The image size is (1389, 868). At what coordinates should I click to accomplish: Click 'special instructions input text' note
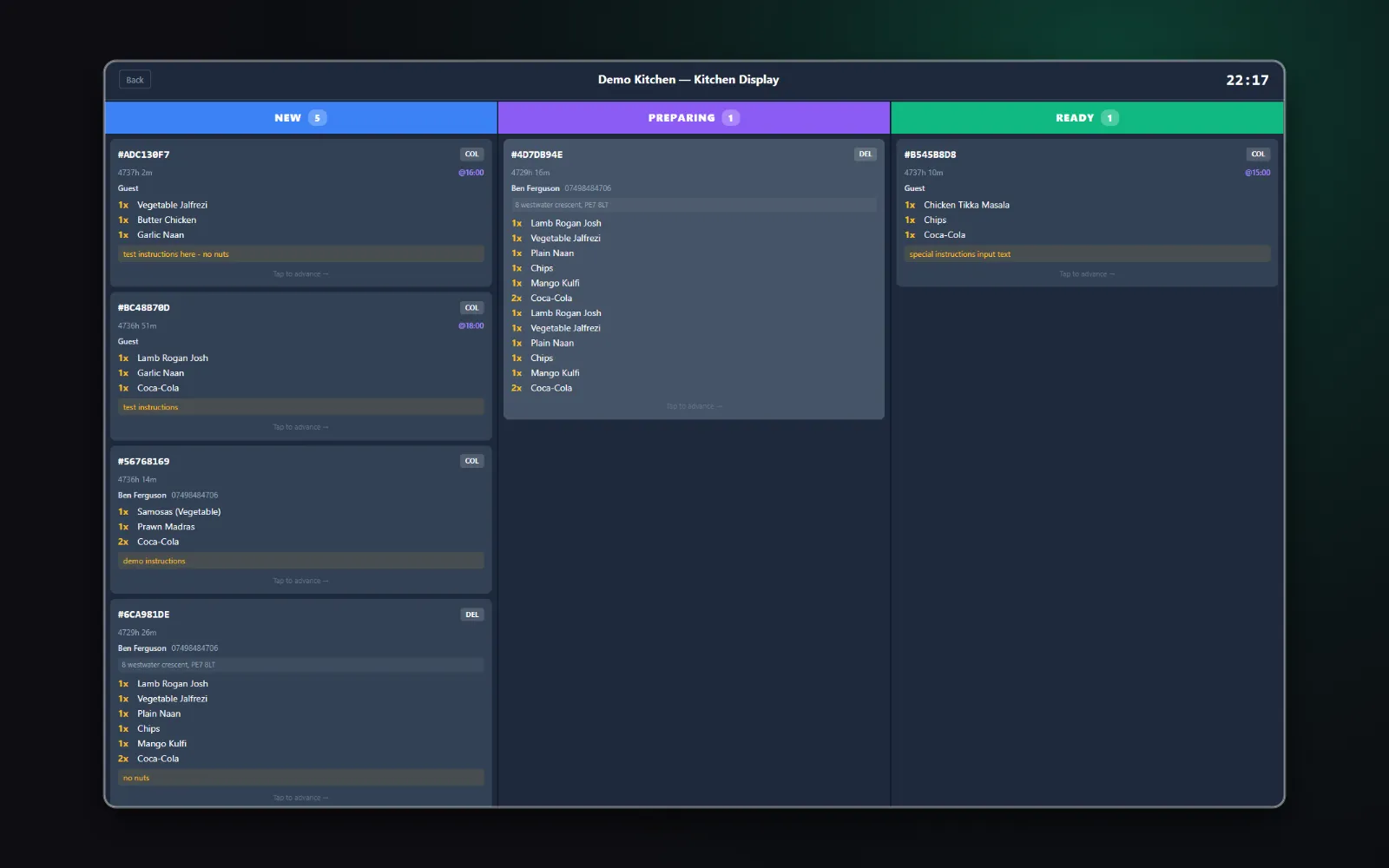pyautogui.click(x=1087, y=254)
